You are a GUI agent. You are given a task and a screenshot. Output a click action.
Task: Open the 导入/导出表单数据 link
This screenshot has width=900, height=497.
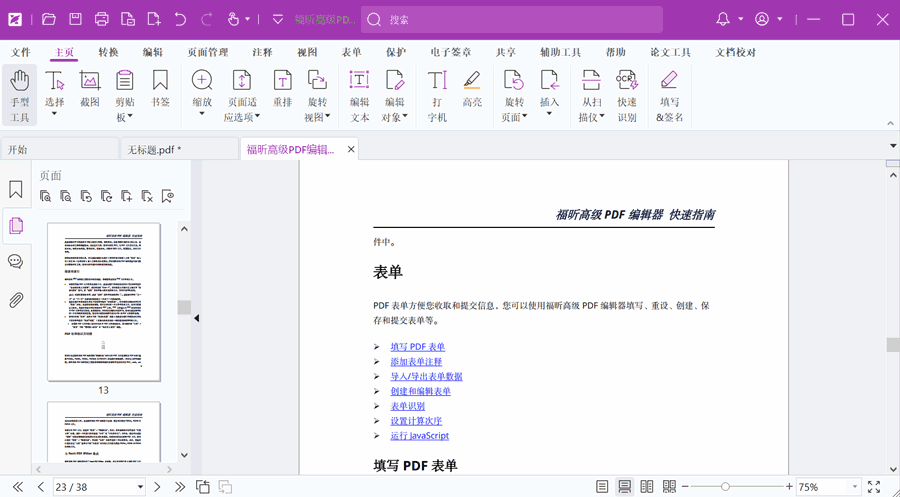click(x=426, y=376)
